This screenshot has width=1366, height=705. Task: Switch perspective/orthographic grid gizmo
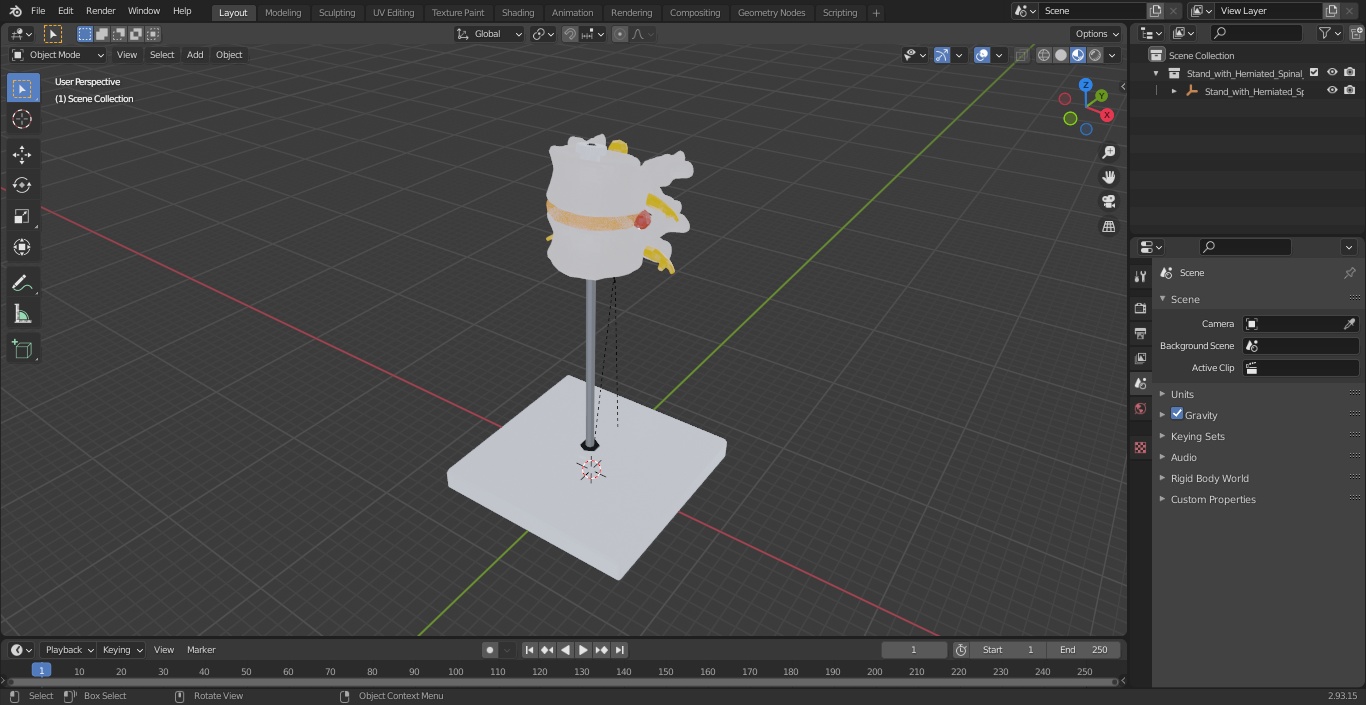coord(1108,227)
